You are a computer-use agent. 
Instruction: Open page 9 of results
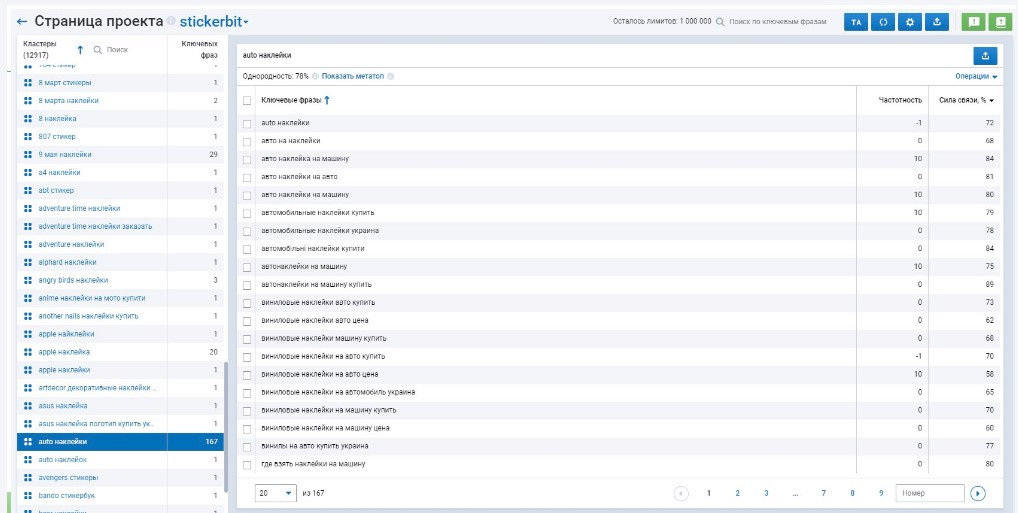coord(881,494)
